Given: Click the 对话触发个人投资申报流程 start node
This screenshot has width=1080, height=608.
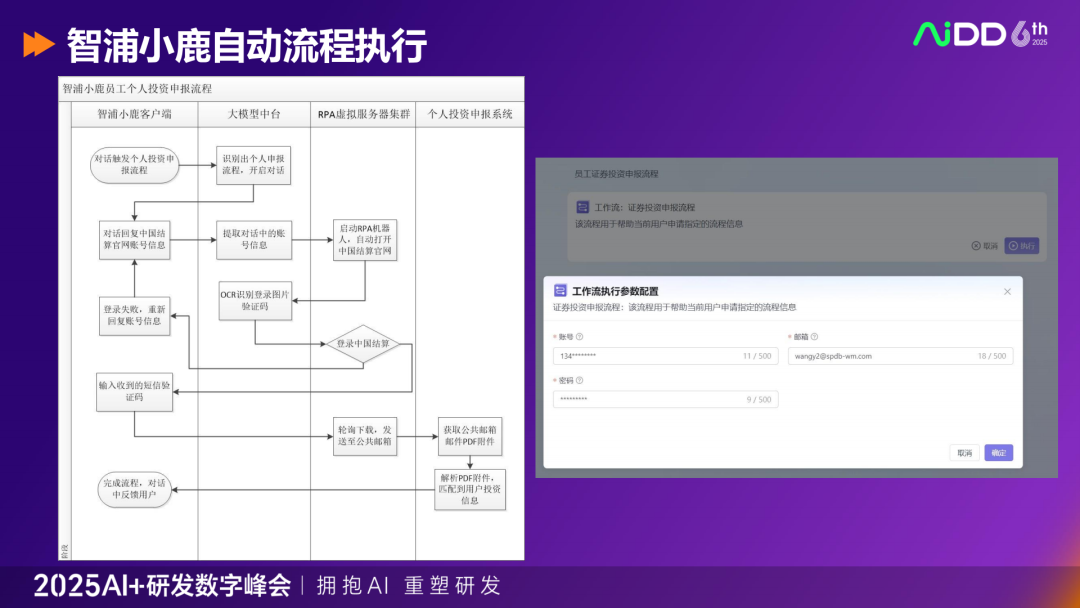Looking at the screenshot, I should pyautogui.click(x=135, y=165).
